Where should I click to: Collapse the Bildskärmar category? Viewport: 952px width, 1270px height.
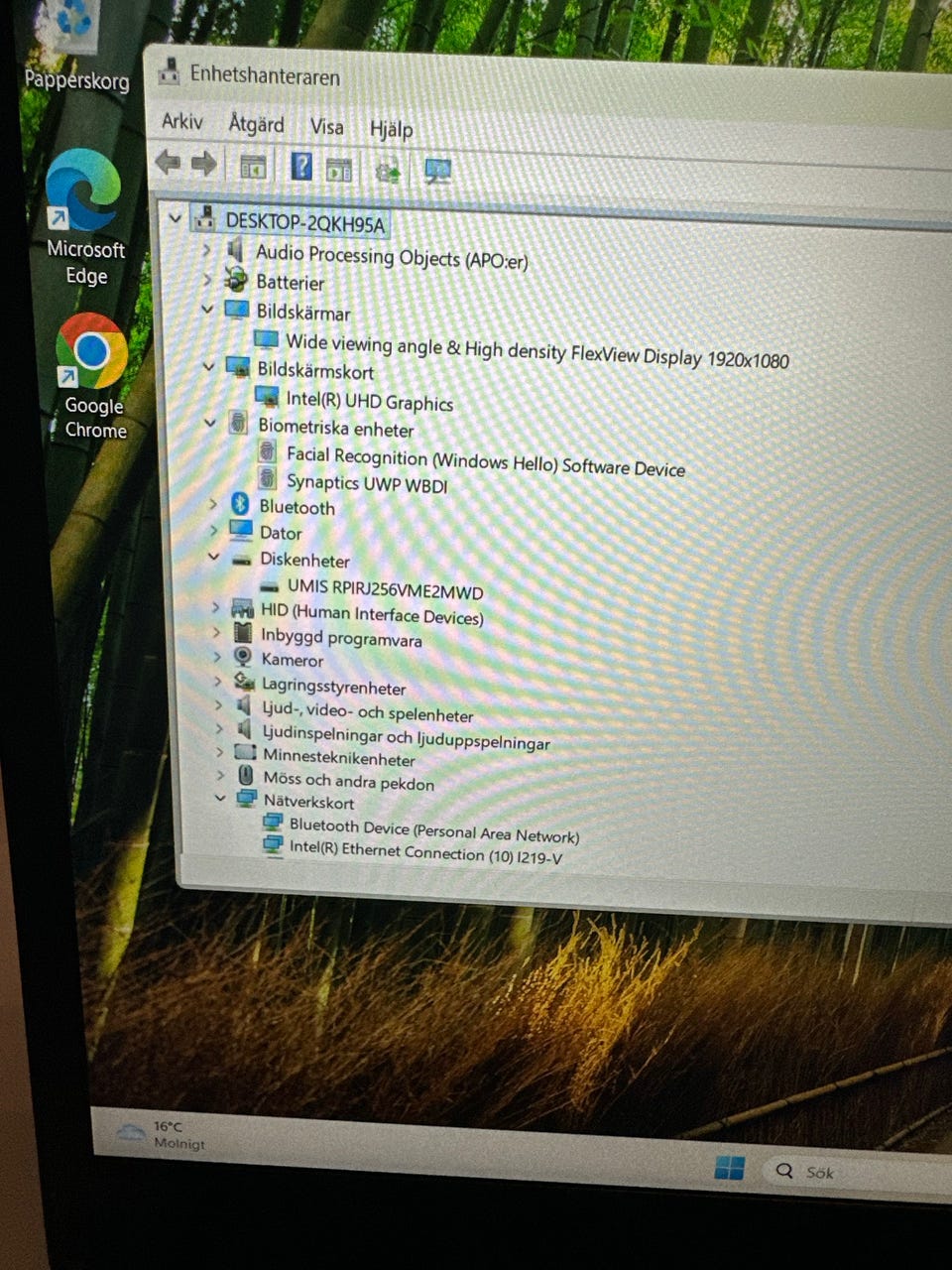[x=207, y=309]
